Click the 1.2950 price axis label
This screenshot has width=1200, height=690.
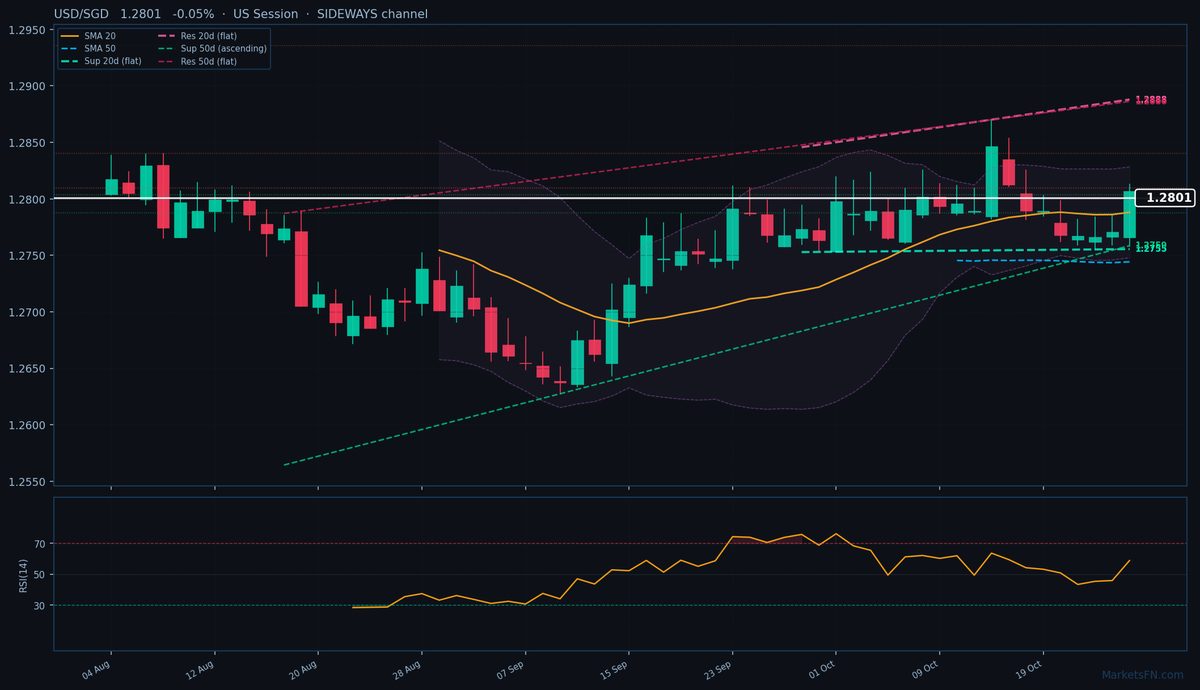coord(27,30)
